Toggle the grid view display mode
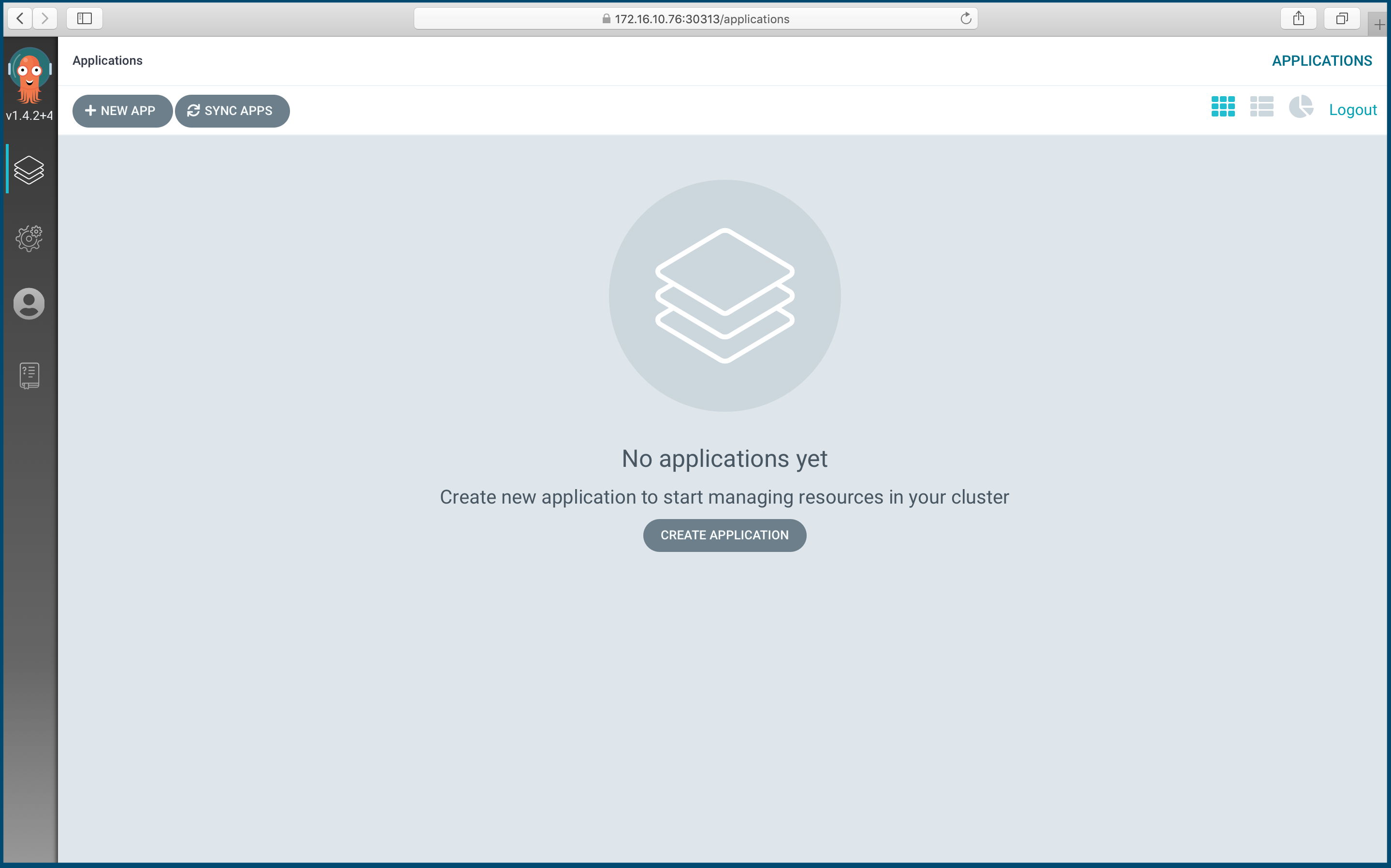 tap(1223, 108)
